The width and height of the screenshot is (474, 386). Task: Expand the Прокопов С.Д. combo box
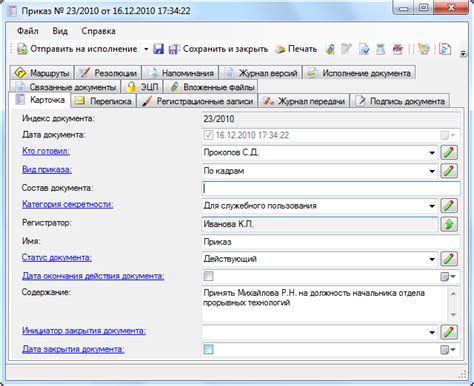[432, 153]
